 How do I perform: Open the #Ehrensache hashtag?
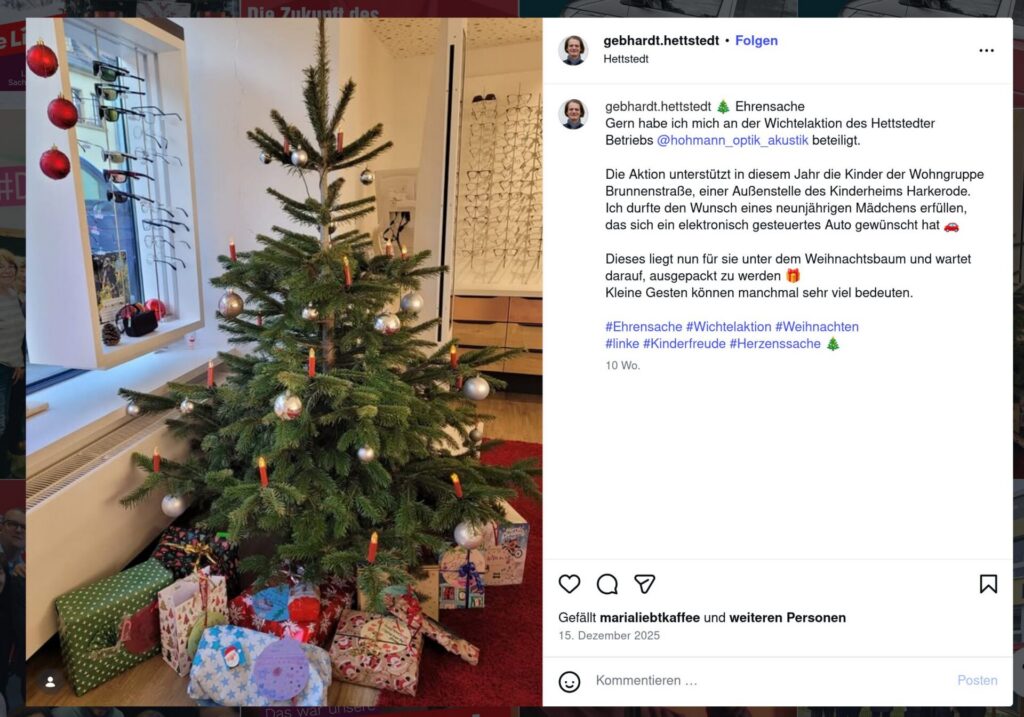(643, 327)
